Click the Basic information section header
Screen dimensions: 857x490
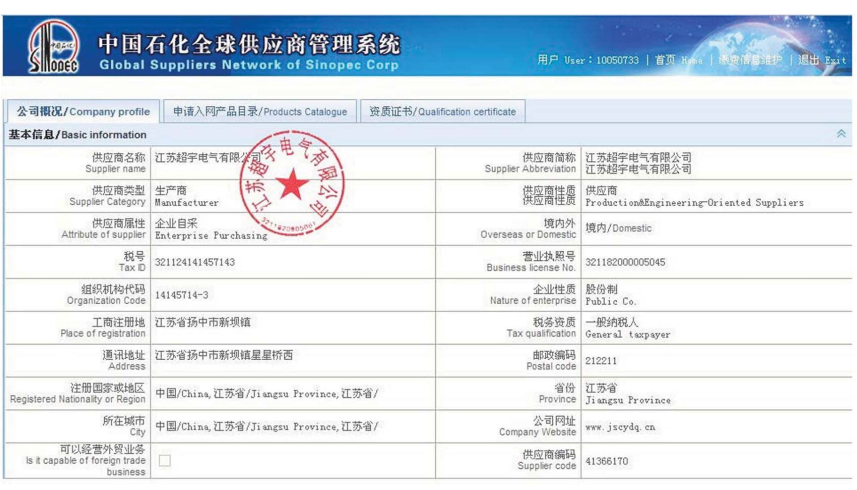[x=78, y=134]
